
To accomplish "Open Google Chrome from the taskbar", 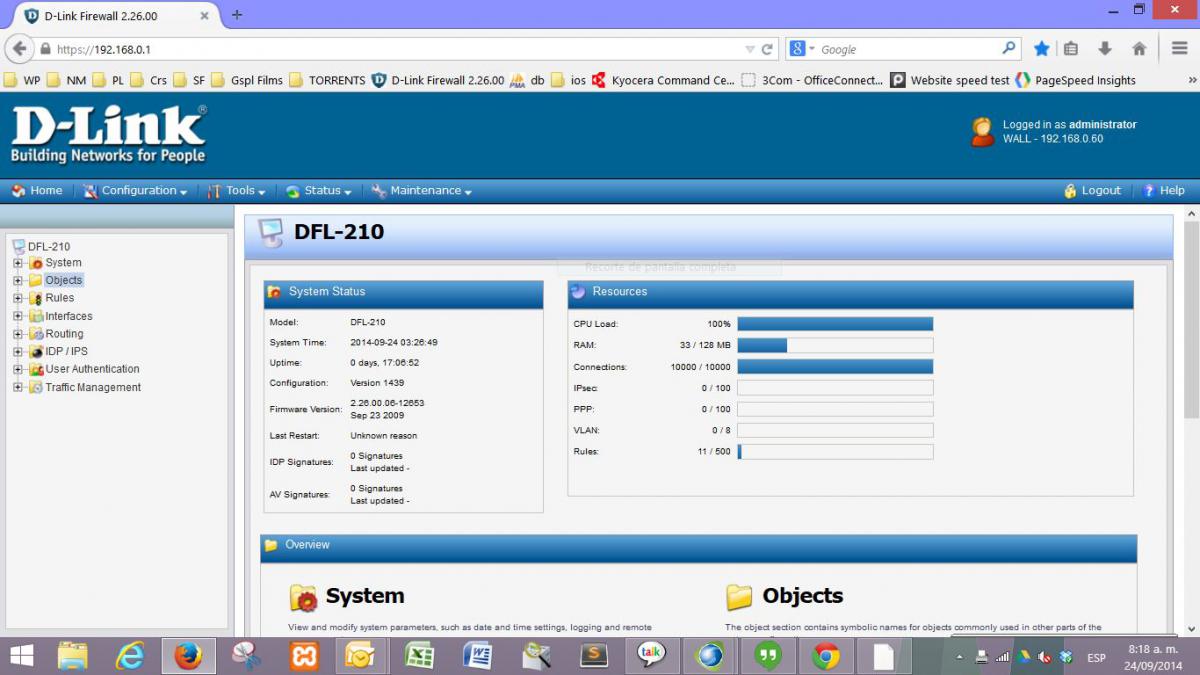I will pyautogui.click(x=826, y=656).
